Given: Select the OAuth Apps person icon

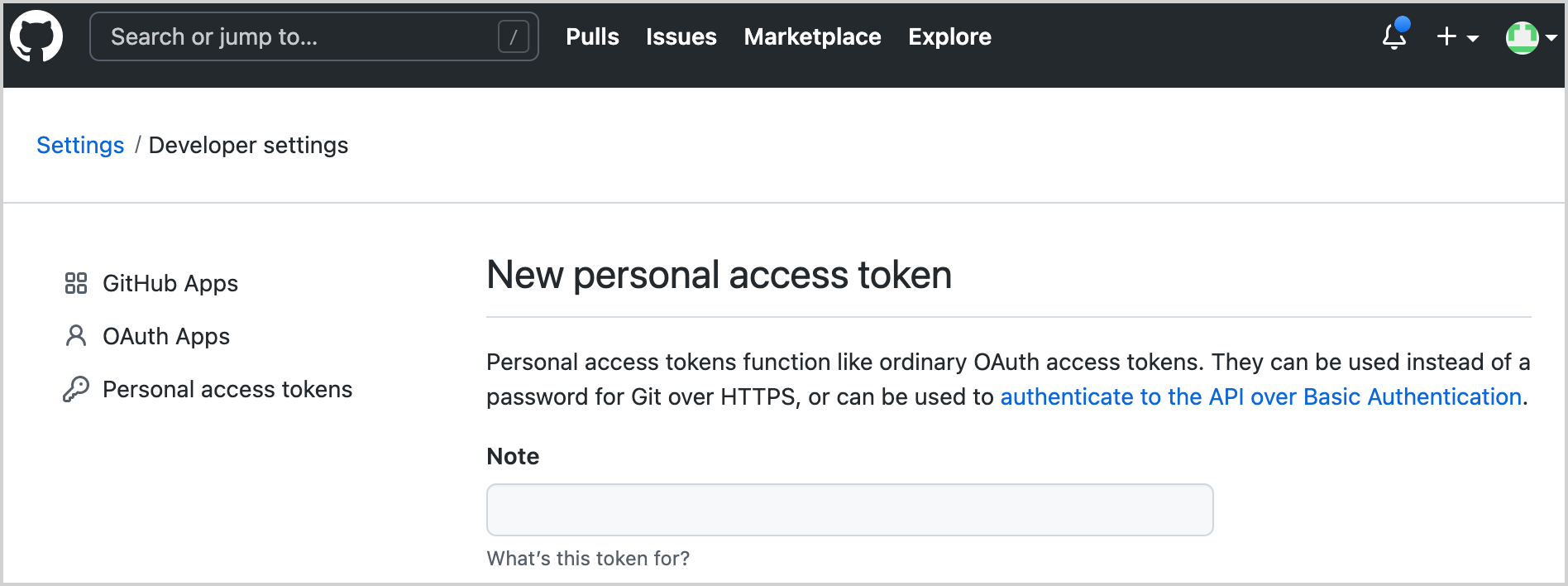Looking at the screenshot, I should click(77, 335).
